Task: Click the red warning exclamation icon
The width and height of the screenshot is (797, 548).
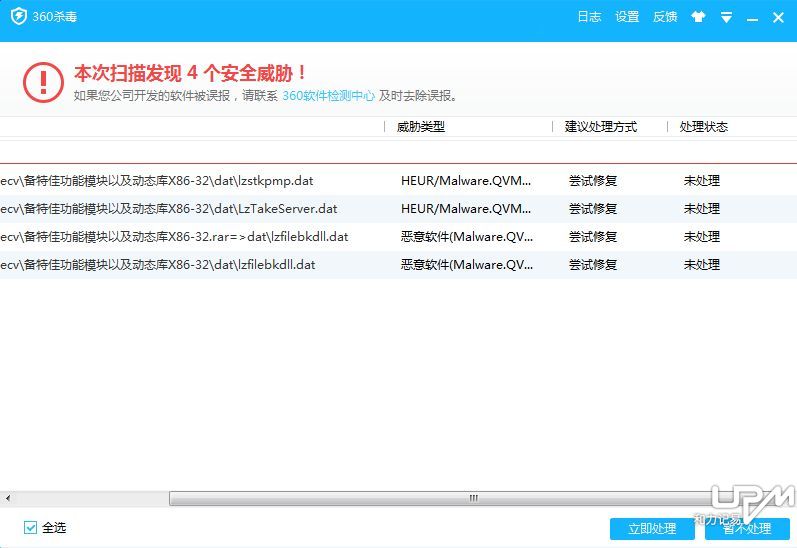Action: (43, 82)
